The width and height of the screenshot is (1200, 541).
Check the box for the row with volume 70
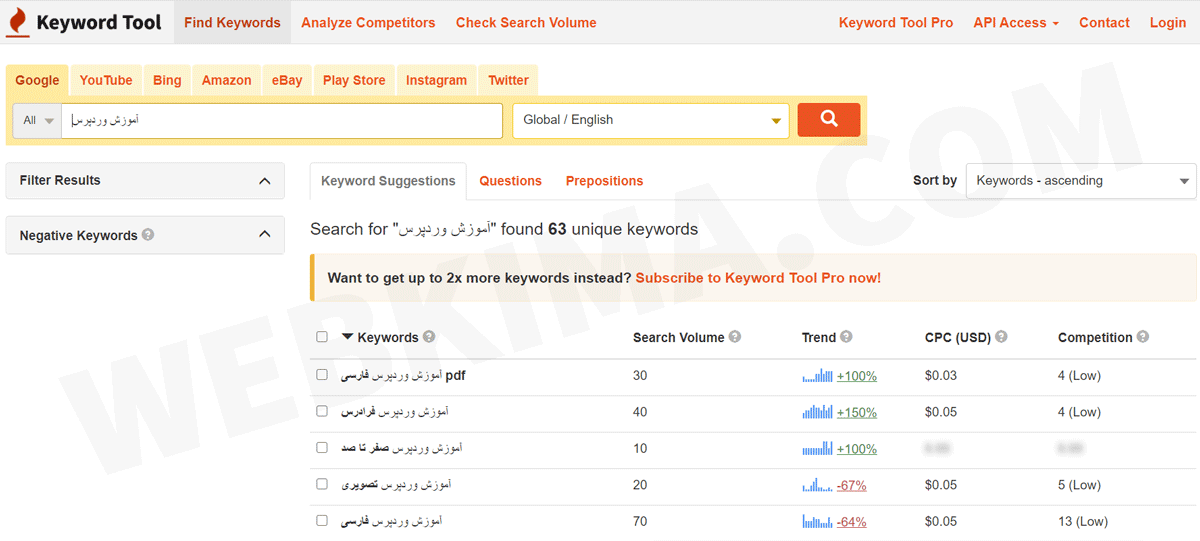tap(322, 521)
